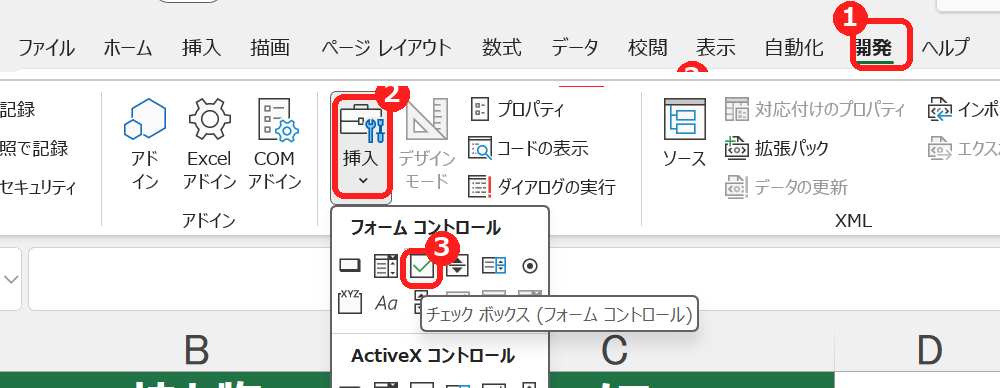The width and height of the screenshot is (1000, 388).
Task: Insert a label (Aa) form control
Action: (386, 302)
